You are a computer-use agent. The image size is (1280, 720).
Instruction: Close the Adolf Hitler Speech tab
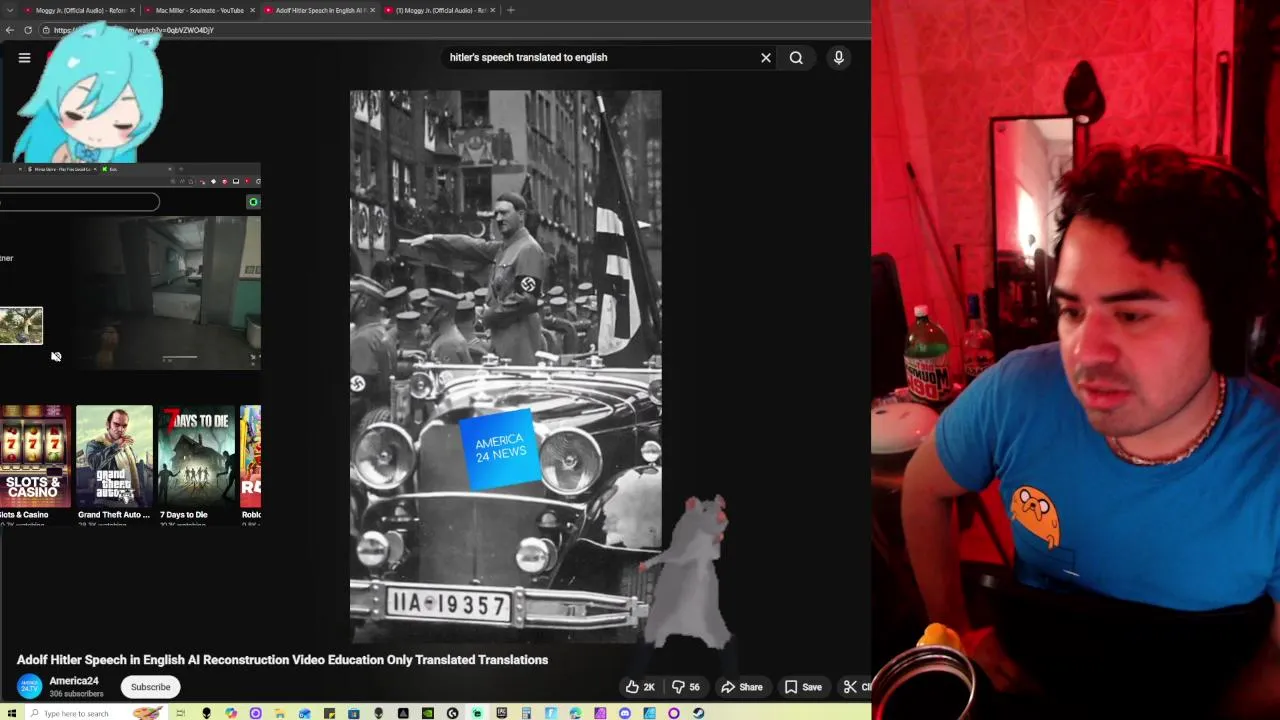[x=372, y=10]
